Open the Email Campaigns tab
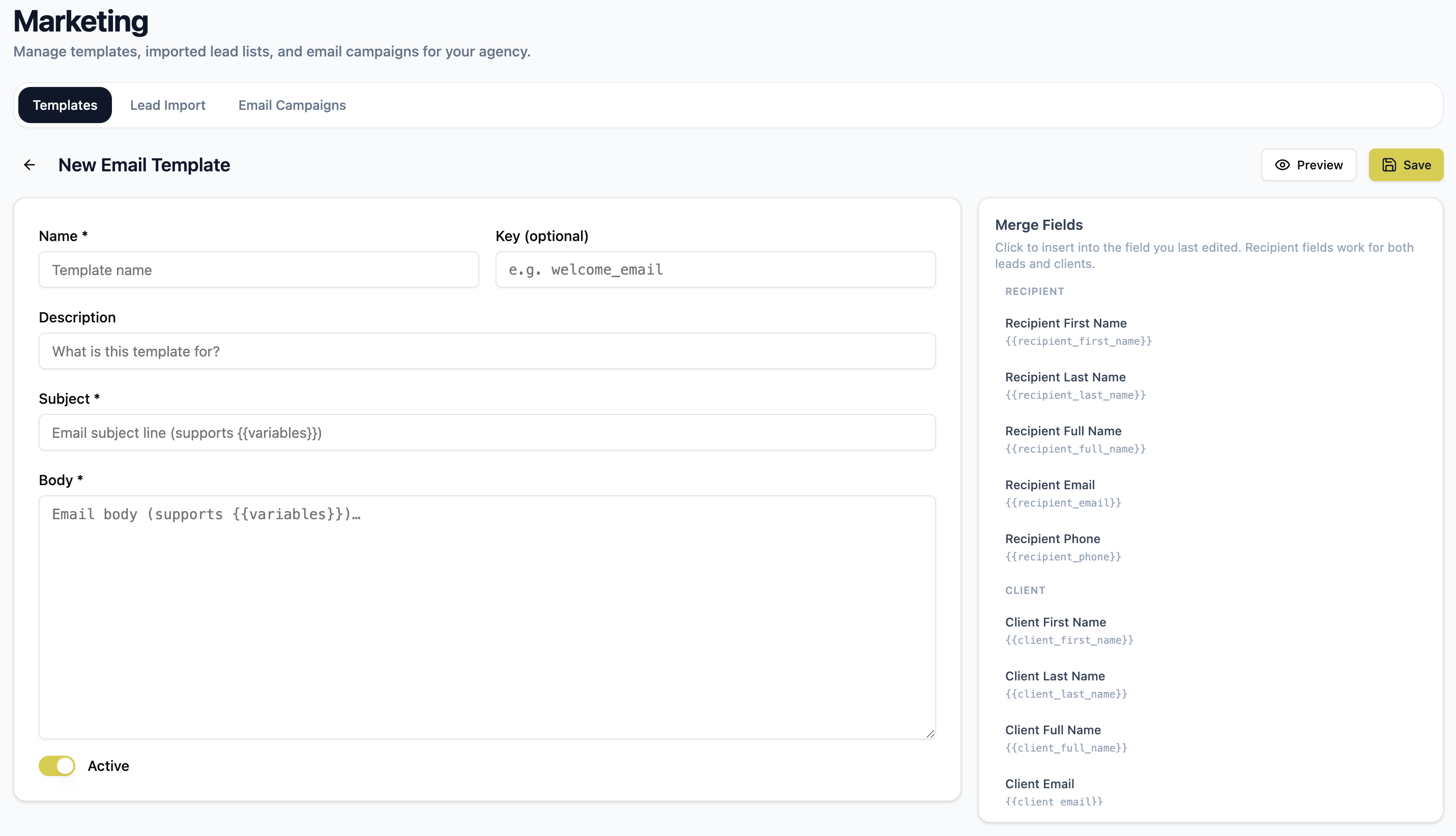Viewport: 1456px width, 836px height. pyautogui.click(x=292, y=105)
